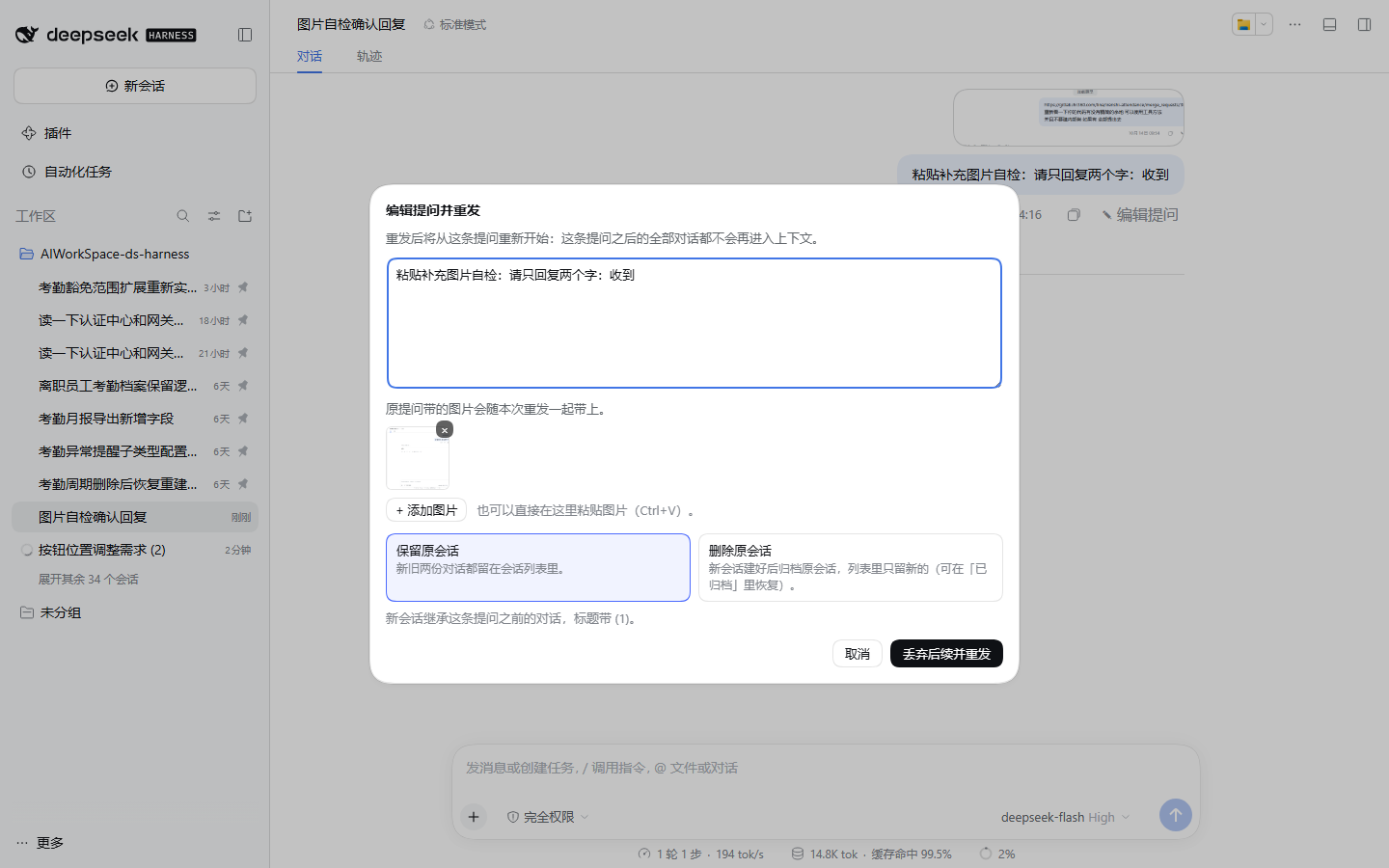This screenshot has width=1389, height=868.
Task: Open the workspace search icon
Action: 183,216
